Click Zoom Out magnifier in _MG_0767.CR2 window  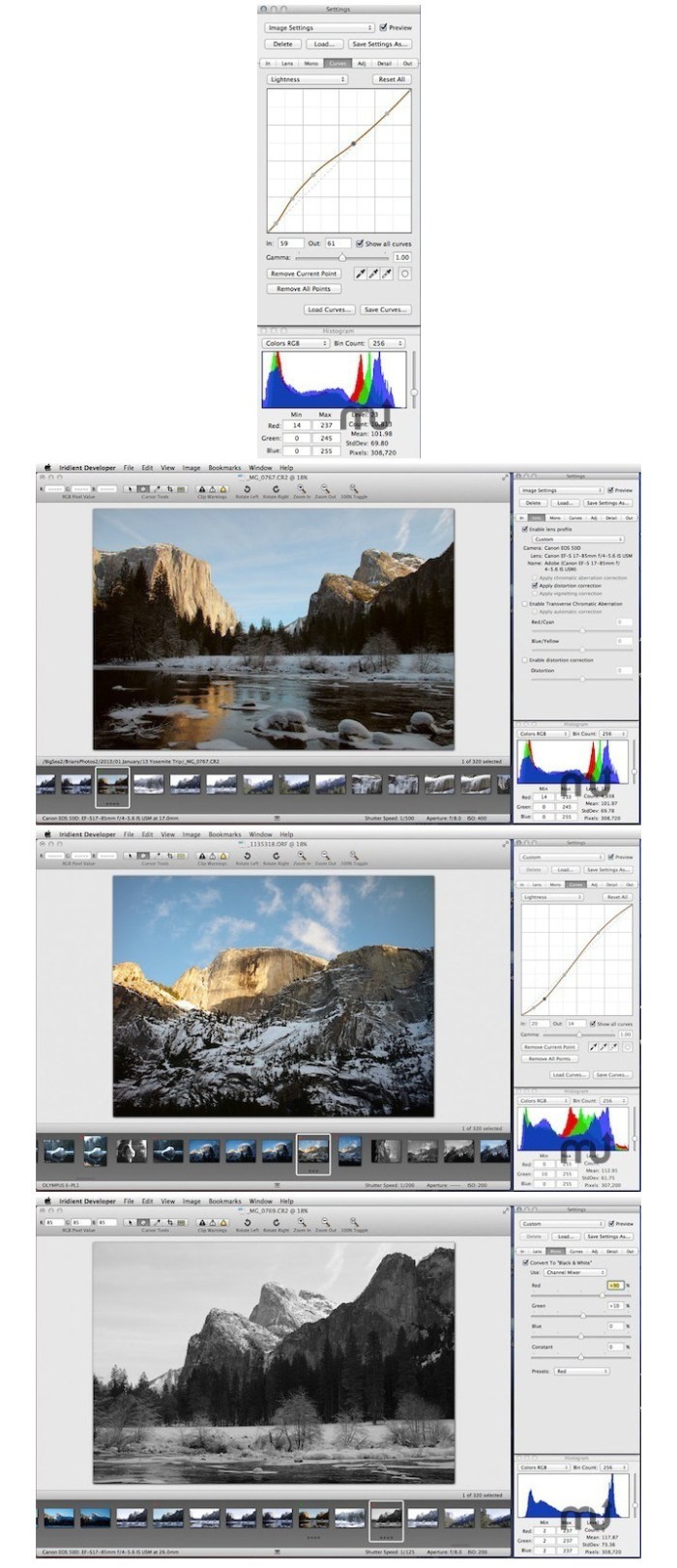point(326,489)
